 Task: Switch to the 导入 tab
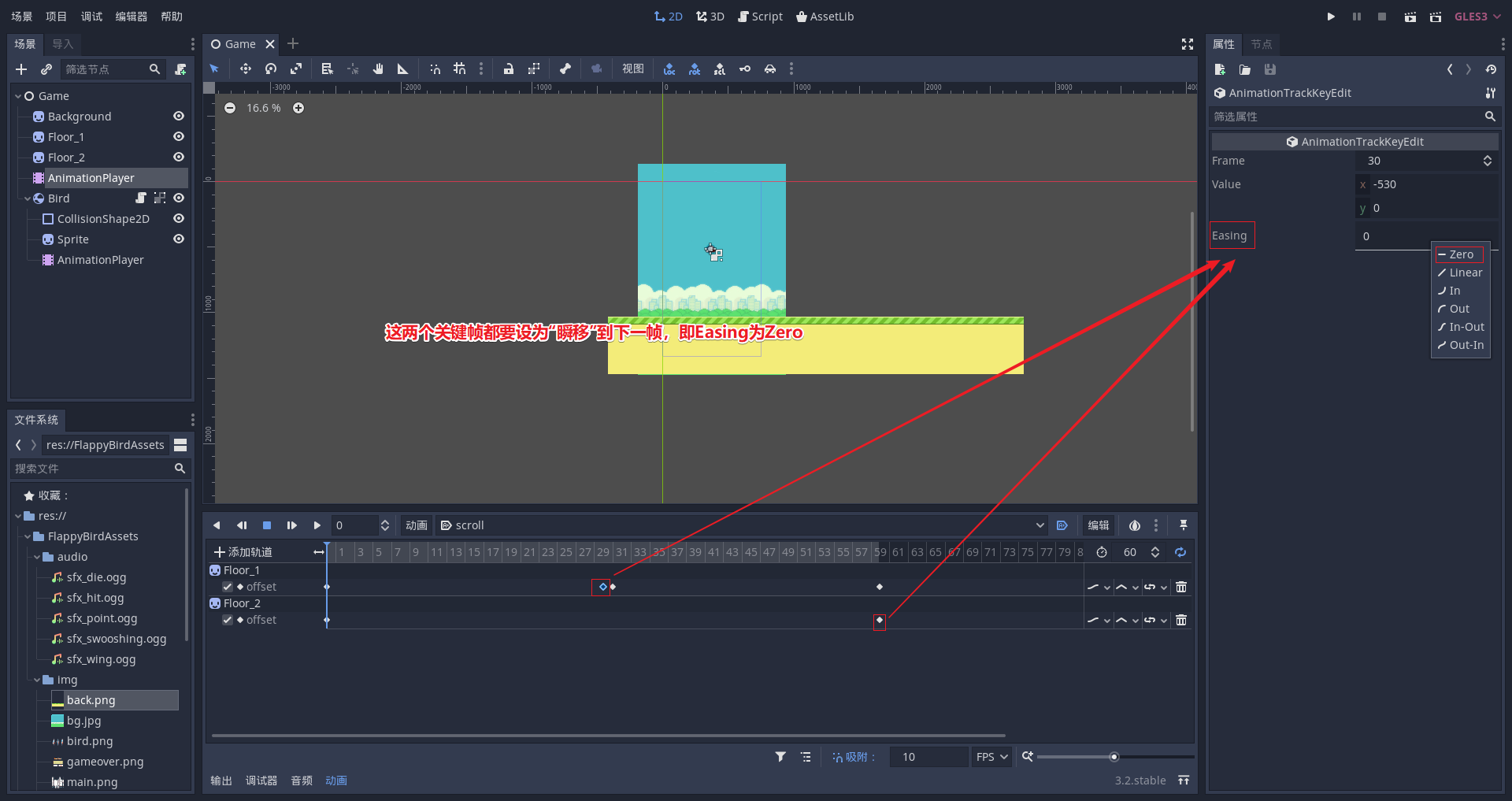[63, 44]
